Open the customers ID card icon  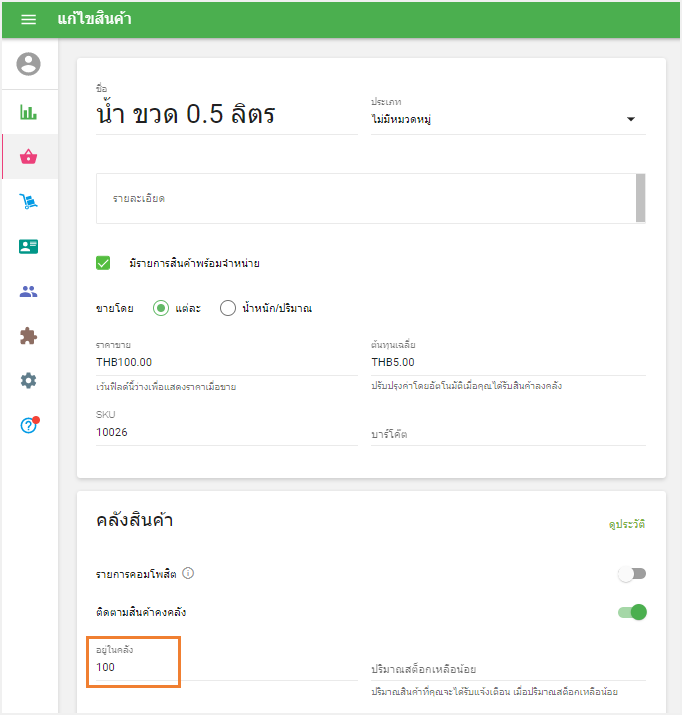29,247
